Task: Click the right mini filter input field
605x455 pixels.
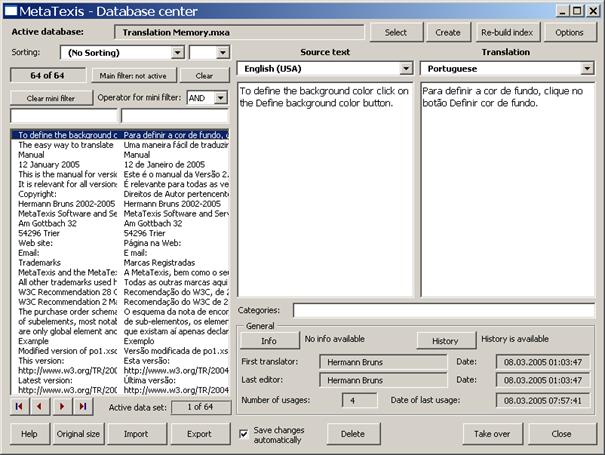Action: (x=175, y=116)
